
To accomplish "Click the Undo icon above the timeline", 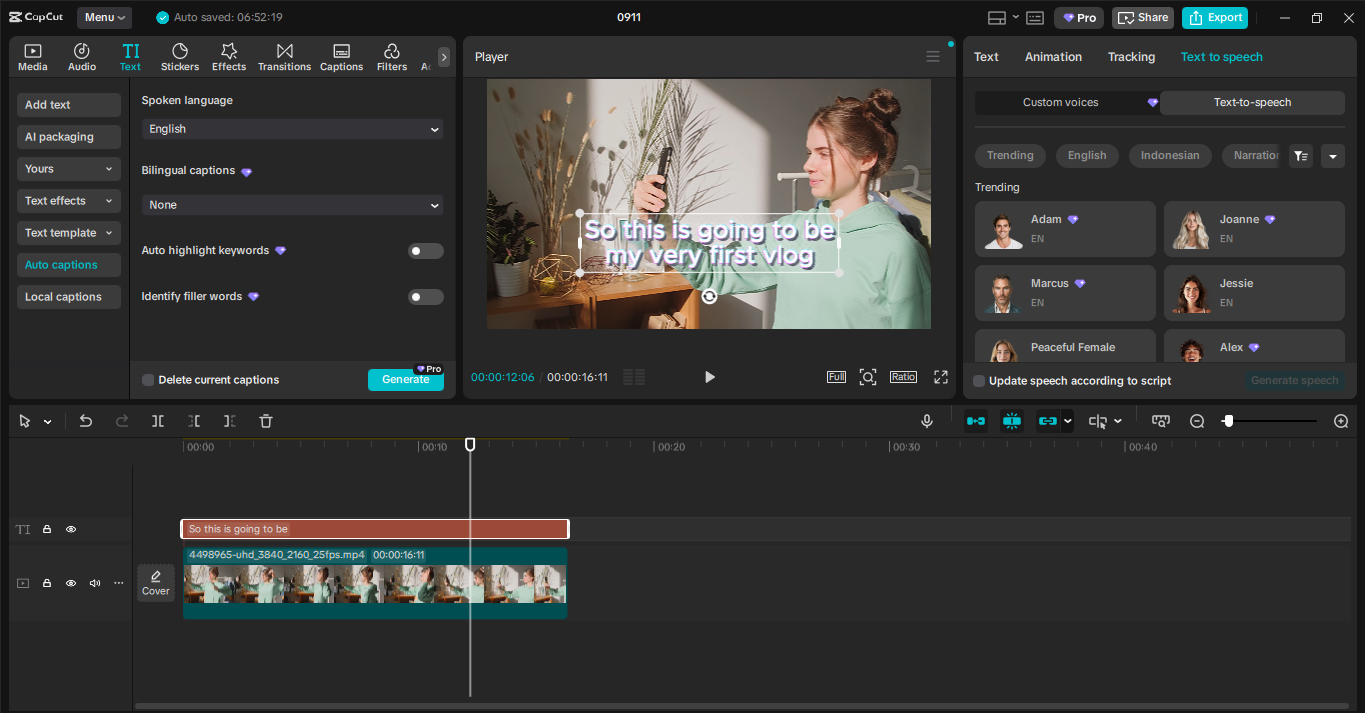I will [x=86, y=421].
